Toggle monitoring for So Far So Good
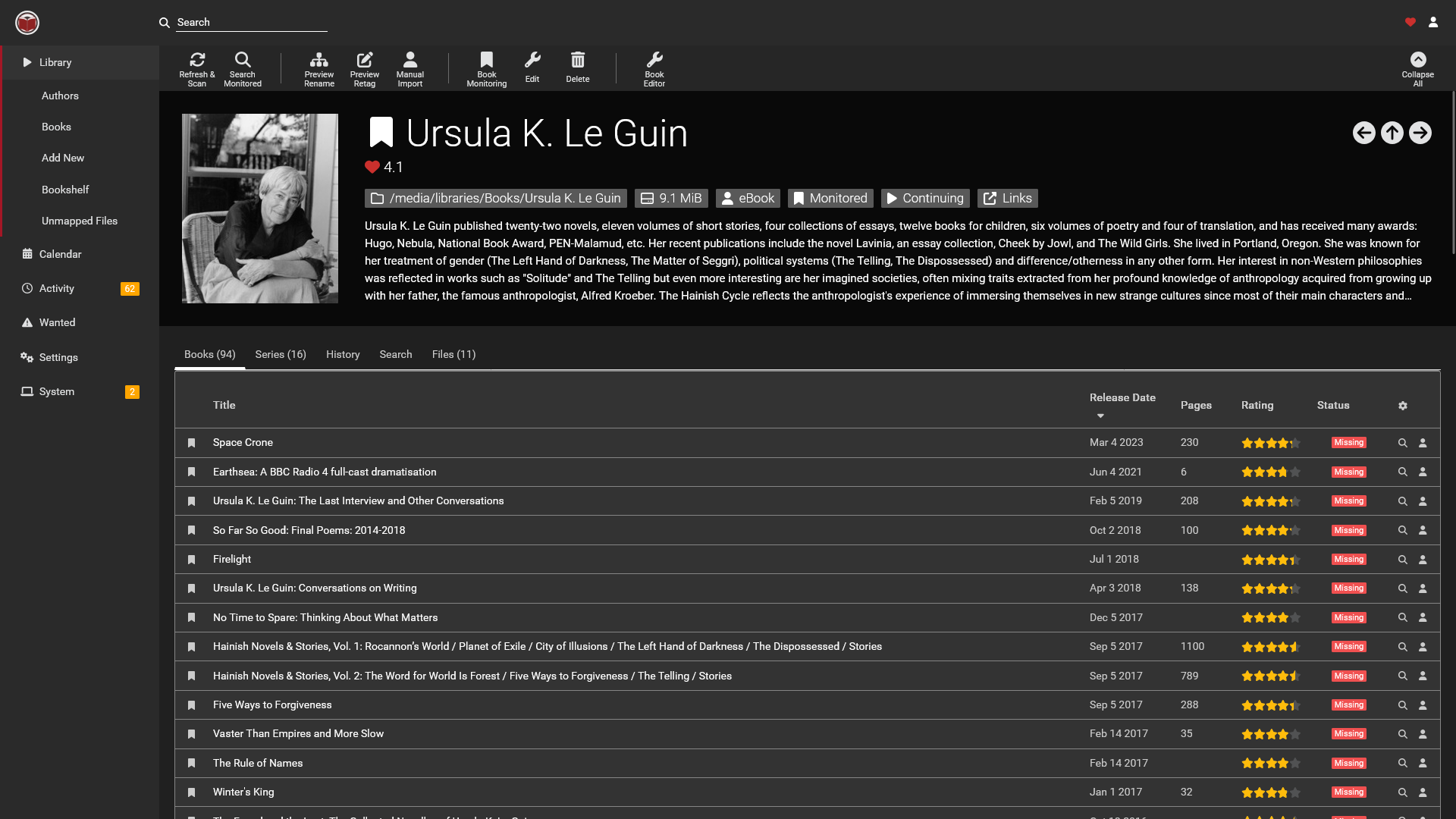Image resolution: width=1456 pixels, height=819 pixels. [x=192, y=531]
